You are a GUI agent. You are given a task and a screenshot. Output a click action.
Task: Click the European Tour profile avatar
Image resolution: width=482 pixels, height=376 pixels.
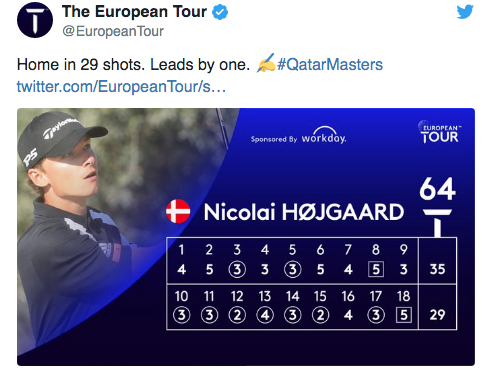tap(35, 20)
